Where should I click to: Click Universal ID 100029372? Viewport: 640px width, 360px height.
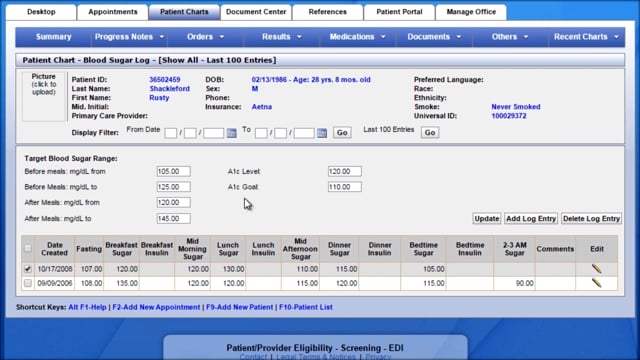[x=509, y=116]
